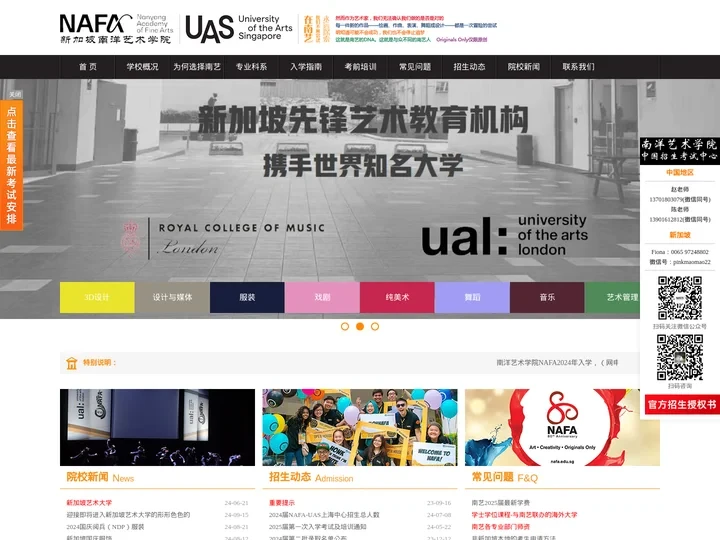Select the maroon 音乐 category tile
The width and height of the screenshot is (720, 540).
pos(547,298)
